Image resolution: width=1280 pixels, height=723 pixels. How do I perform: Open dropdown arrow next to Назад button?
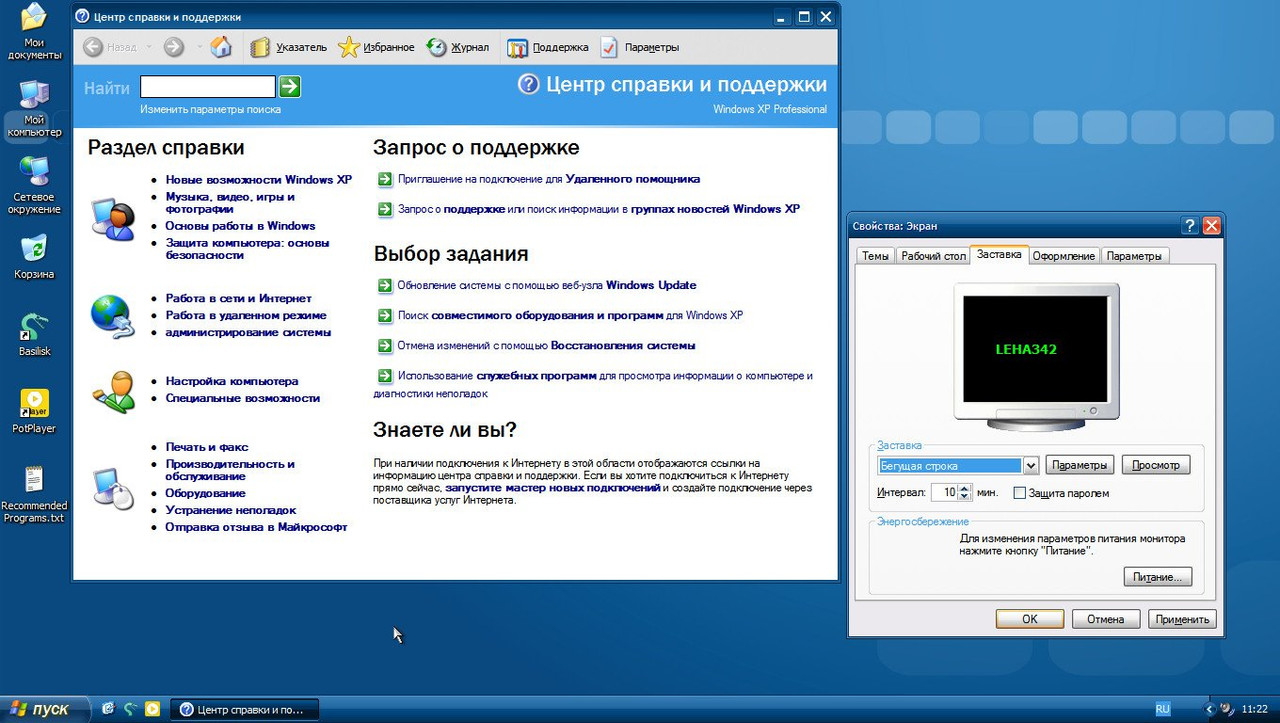149,47
